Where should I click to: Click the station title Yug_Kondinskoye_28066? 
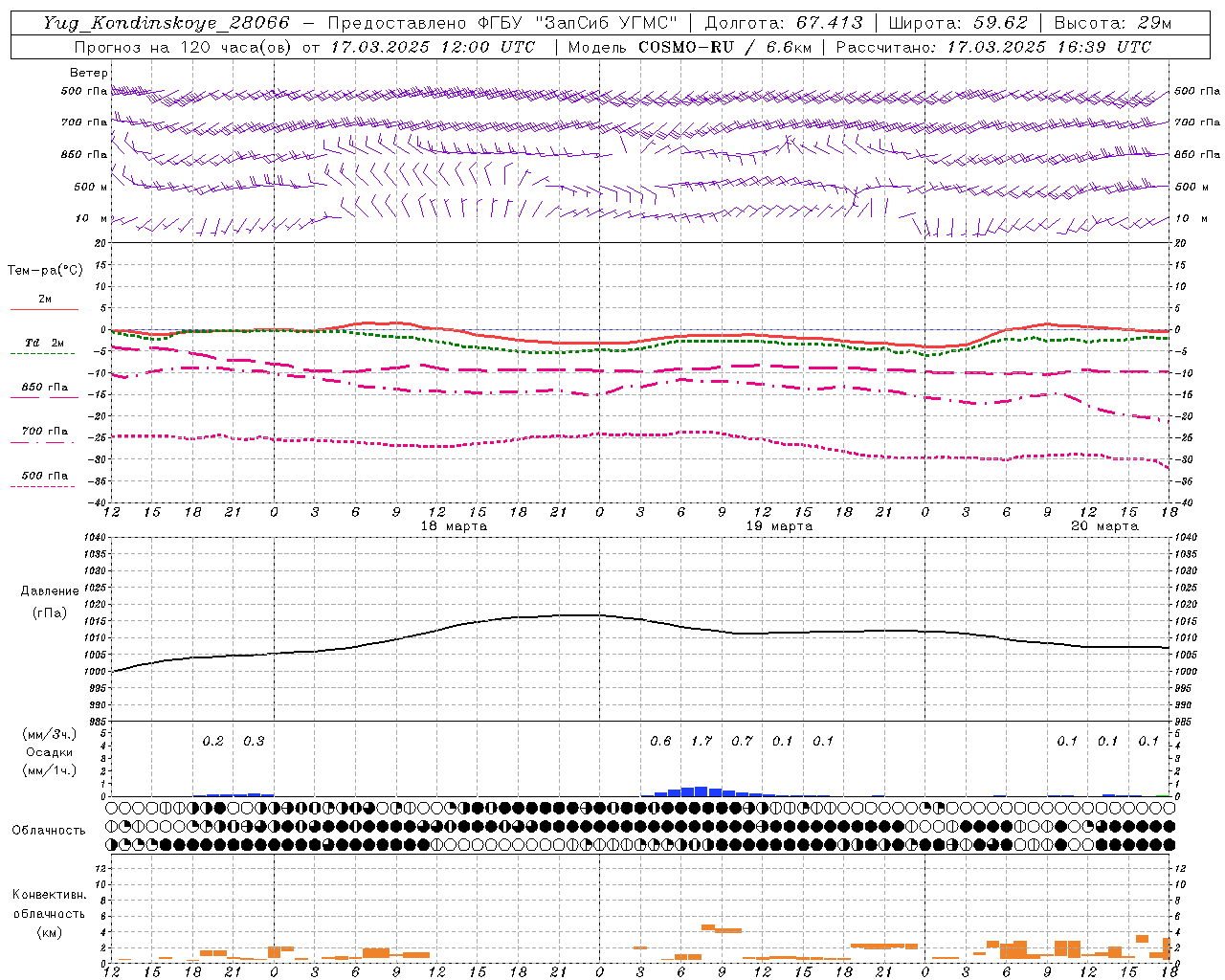166,23
